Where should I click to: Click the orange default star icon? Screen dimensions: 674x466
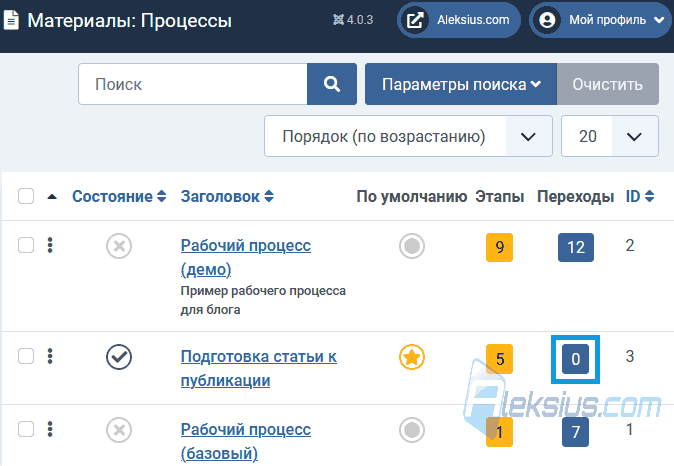(x=412, y=357)
